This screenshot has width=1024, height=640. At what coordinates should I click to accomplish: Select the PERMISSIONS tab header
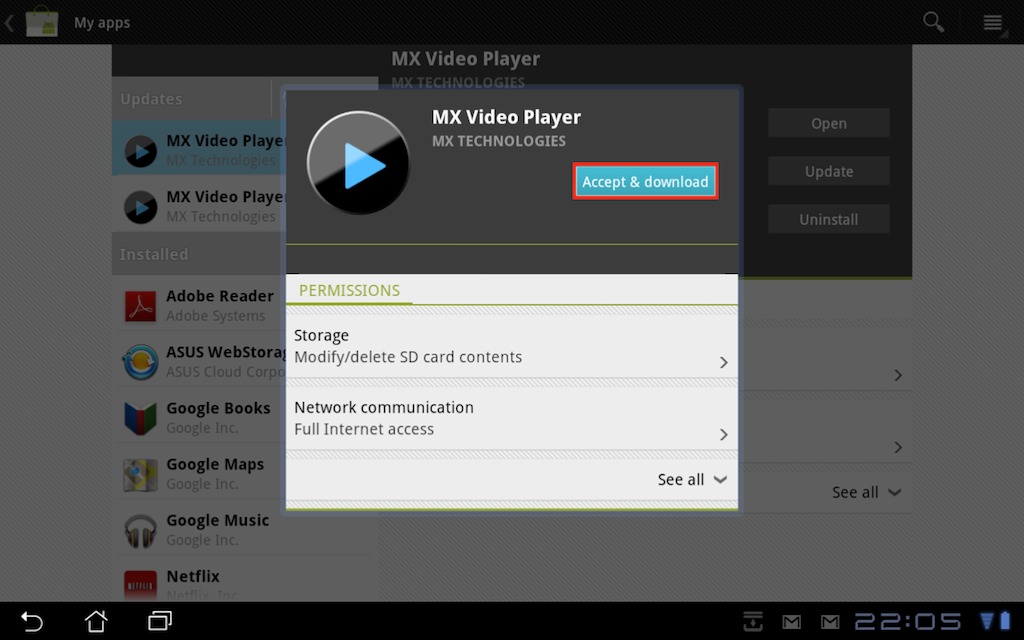[x=349, y=290]
